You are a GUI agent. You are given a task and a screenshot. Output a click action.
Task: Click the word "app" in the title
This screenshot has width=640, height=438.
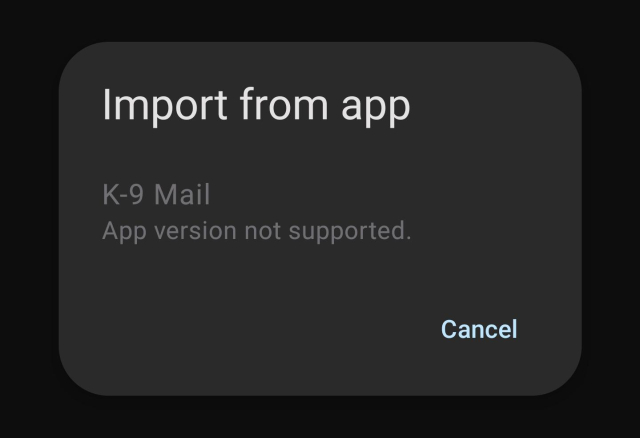376,108
